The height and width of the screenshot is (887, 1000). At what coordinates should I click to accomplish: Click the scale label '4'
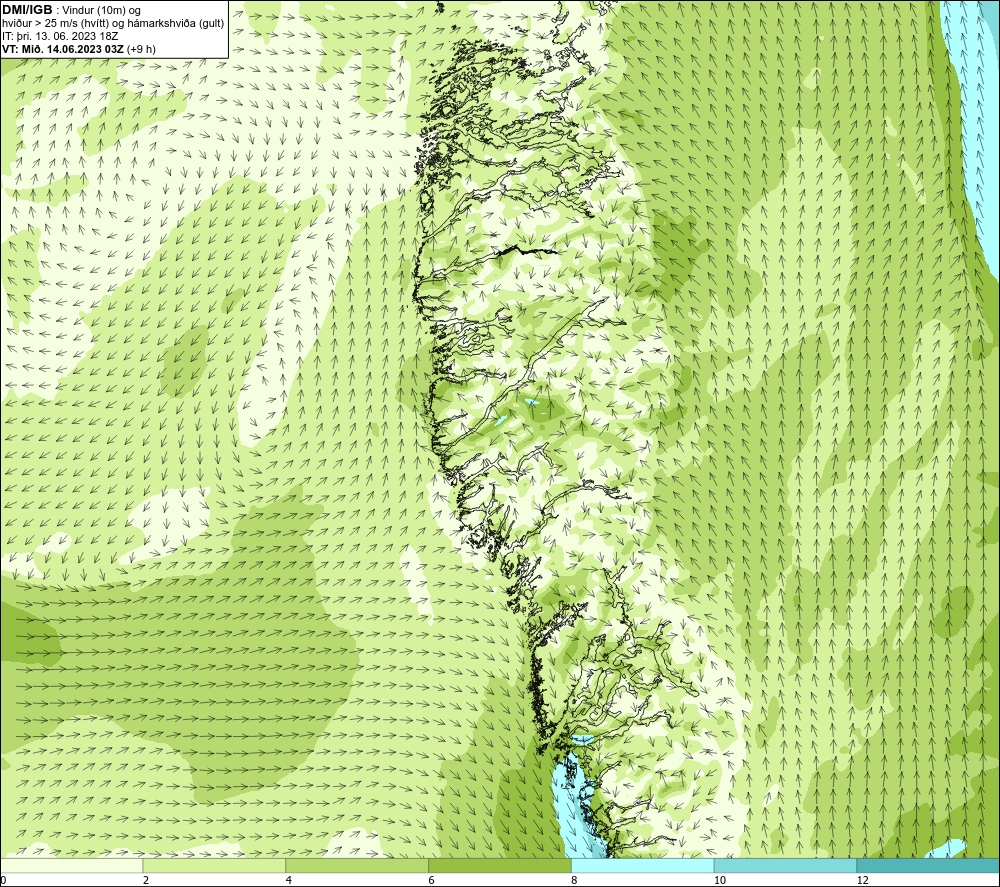click(x=289, y=880)
